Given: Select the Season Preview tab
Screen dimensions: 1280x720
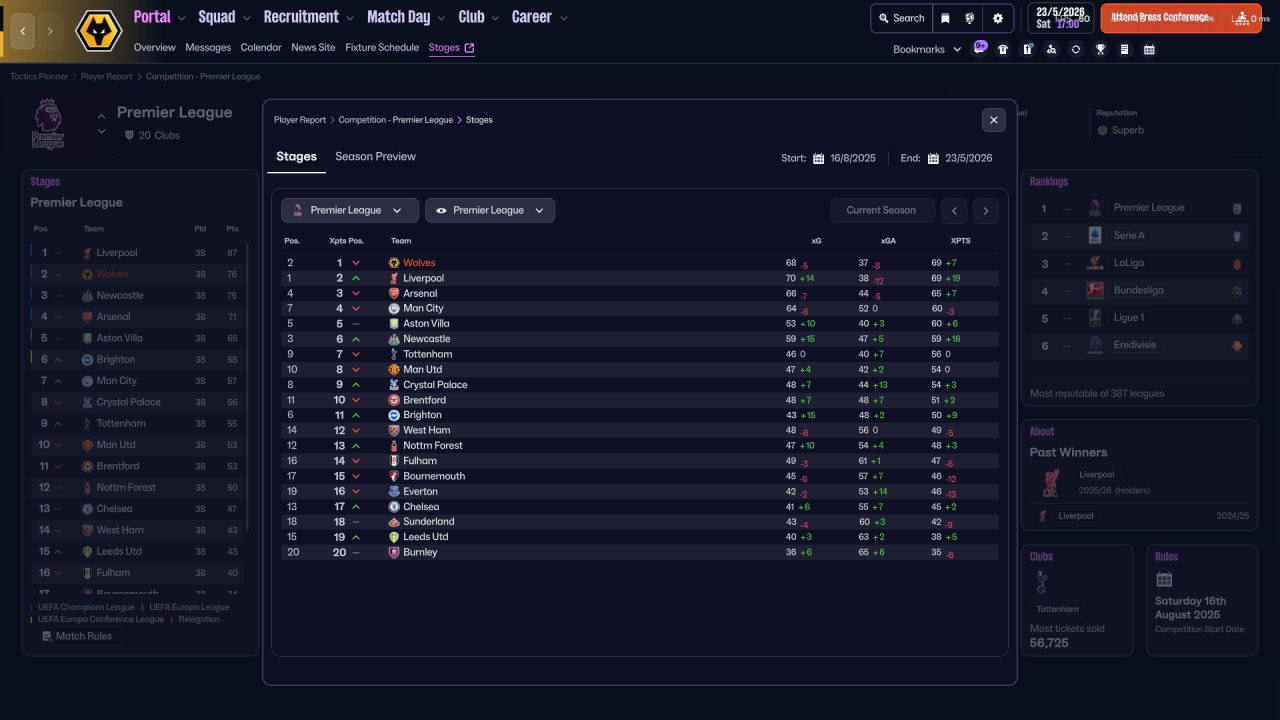Looking at the screenshot, I should coord(375,157).
